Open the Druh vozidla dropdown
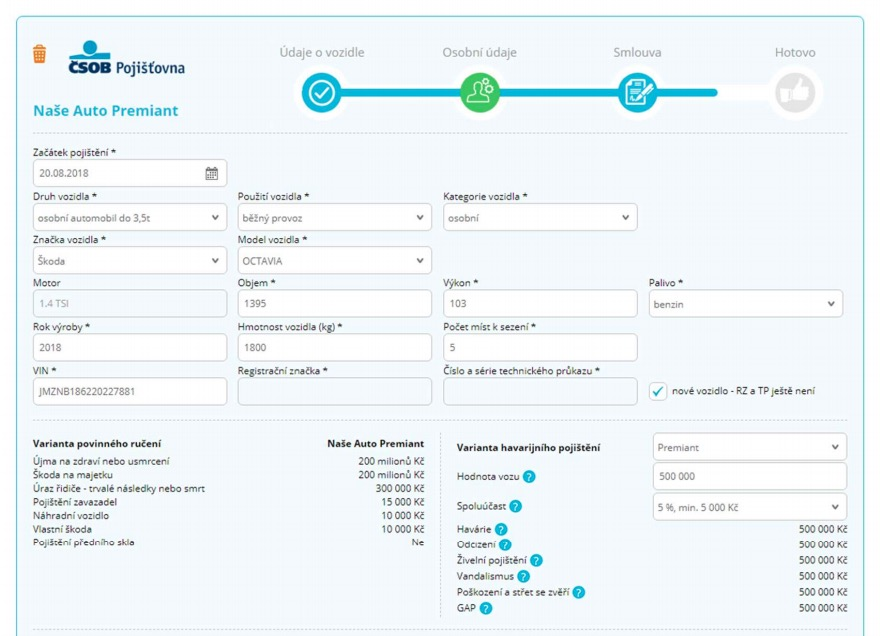This screenshot has width=880, height=636. click(130, 217)
